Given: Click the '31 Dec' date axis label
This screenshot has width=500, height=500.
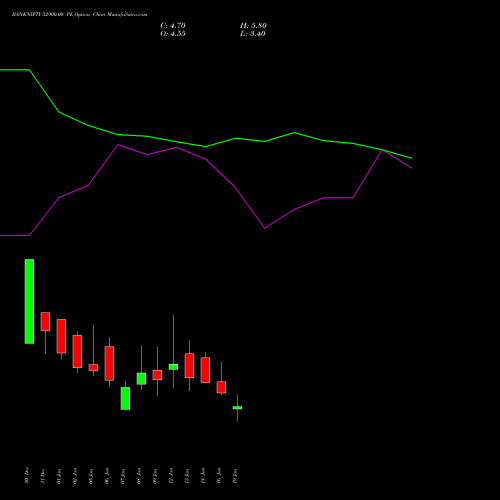Looking at the screenshot, I should click(x=43, y=476).
